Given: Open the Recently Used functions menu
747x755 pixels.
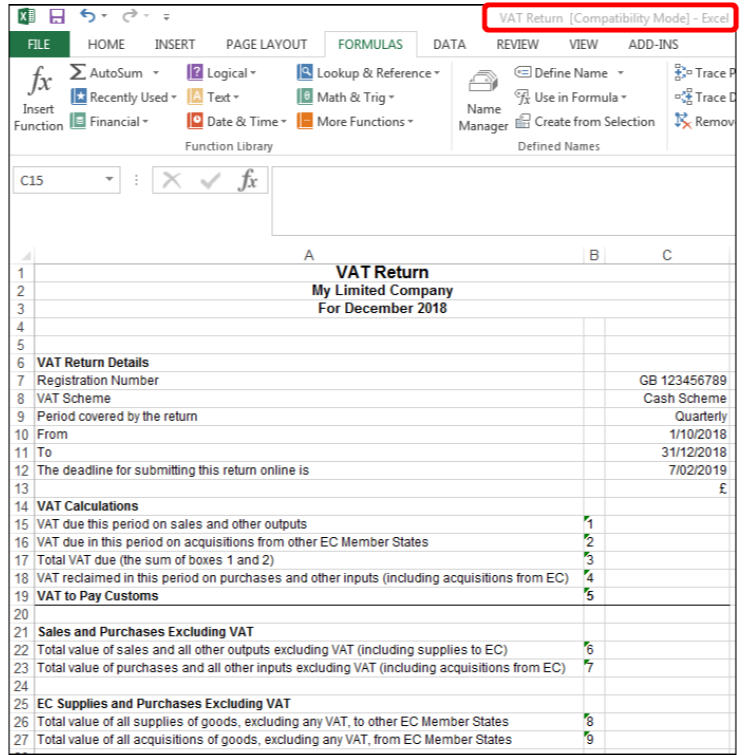Looking at the screenshot, I should (x=123, y=97).
